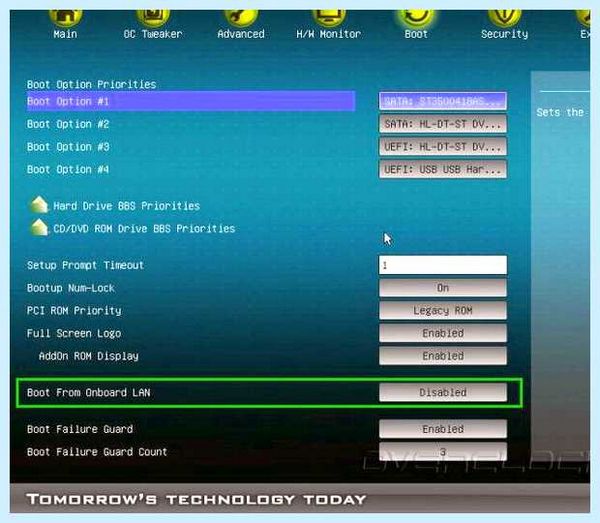
Task: Select the Boot Failure Guard label
Action: [80, 429]
